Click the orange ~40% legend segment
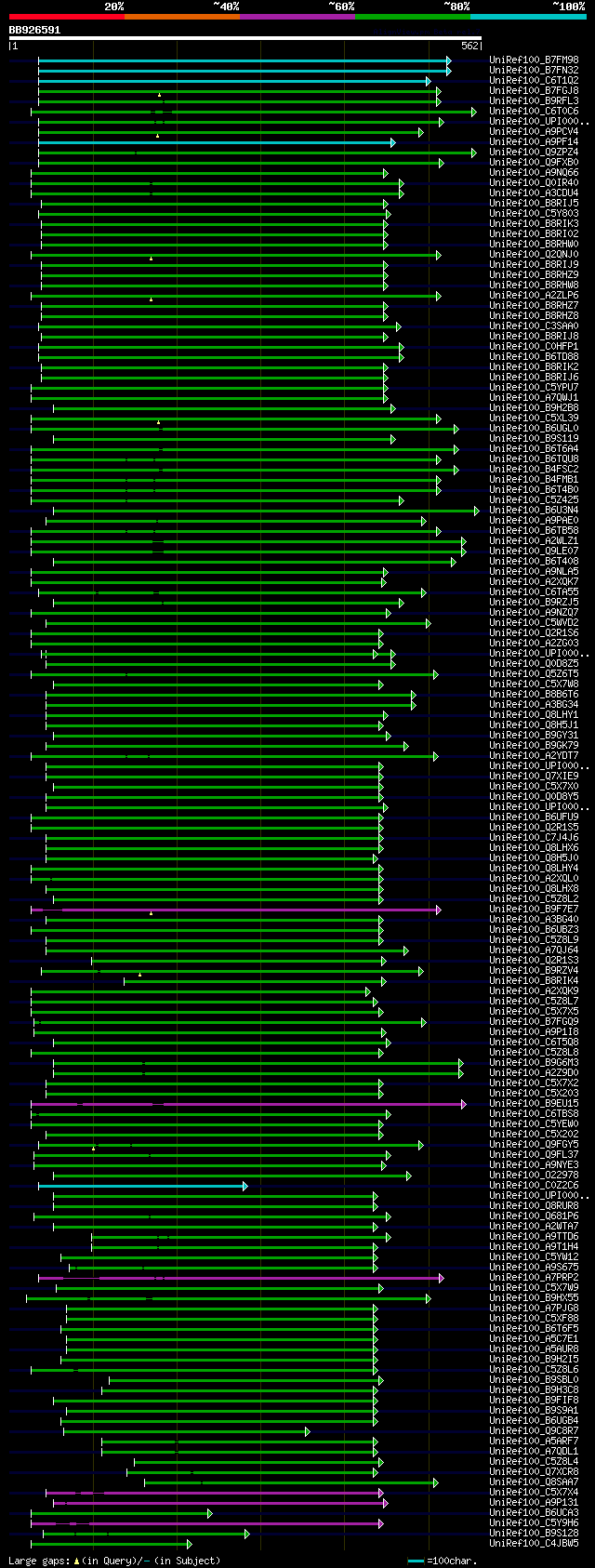This screenshot has width=595, height=1568. click(x=182, y=17)
